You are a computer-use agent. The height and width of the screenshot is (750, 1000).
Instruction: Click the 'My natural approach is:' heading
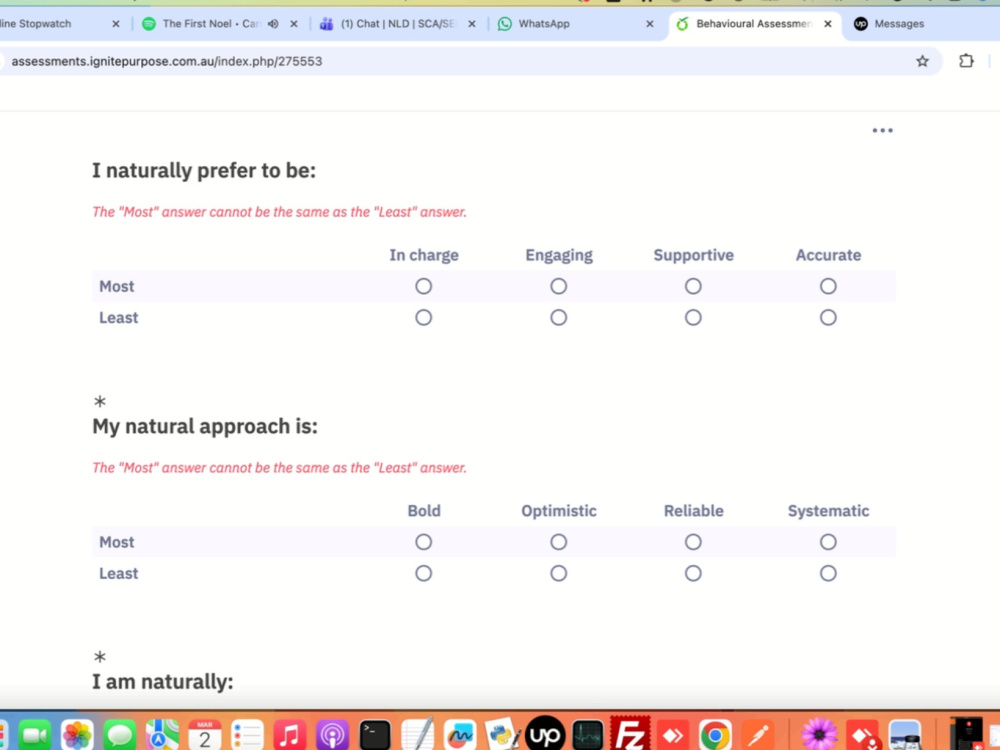tap(205, 427)
